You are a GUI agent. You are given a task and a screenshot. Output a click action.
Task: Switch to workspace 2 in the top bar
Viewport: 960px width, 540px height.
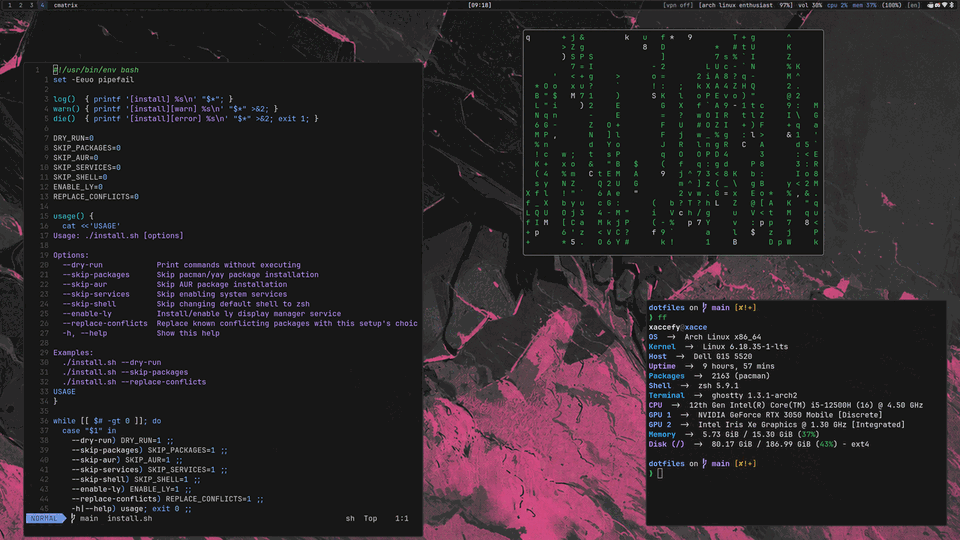(20, 5)
